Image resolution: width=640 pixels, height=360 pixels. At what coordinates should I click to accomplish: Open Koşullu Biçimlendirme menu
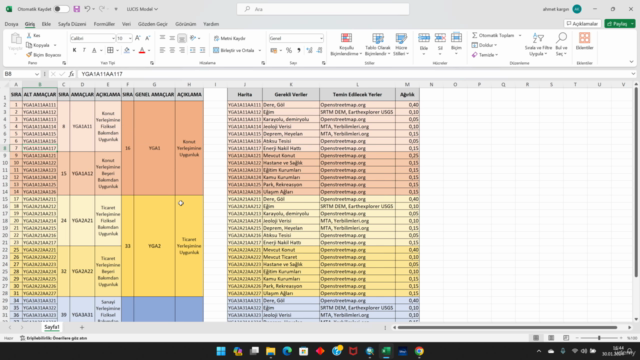pos(346,44)
